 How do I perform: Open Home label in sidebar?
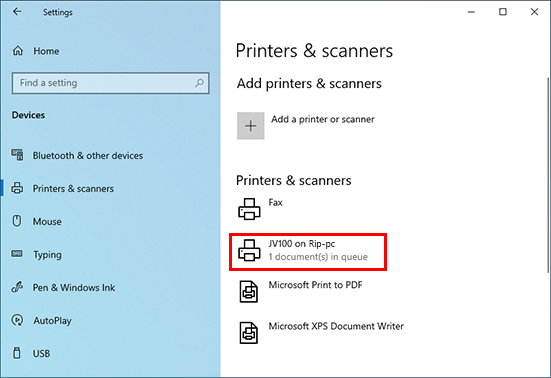click(46, 51)
